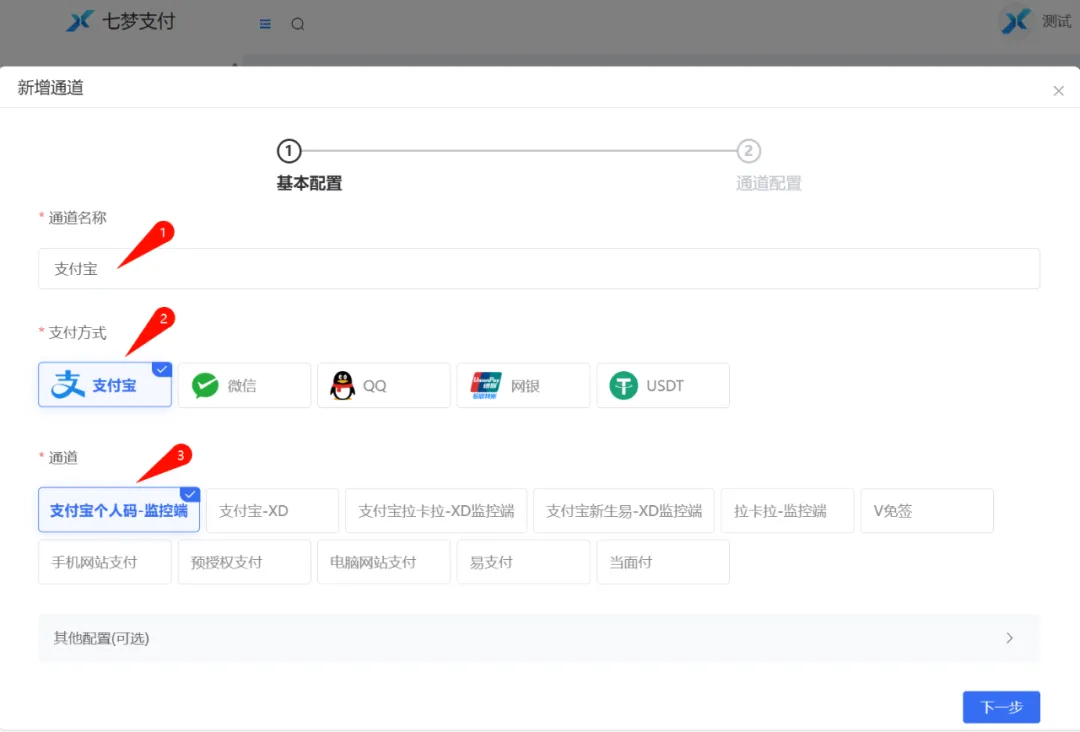The width and height of the screenshot is (1080, 732).
Task: Select 支付宝 payment method
Action: pos(105,385)
